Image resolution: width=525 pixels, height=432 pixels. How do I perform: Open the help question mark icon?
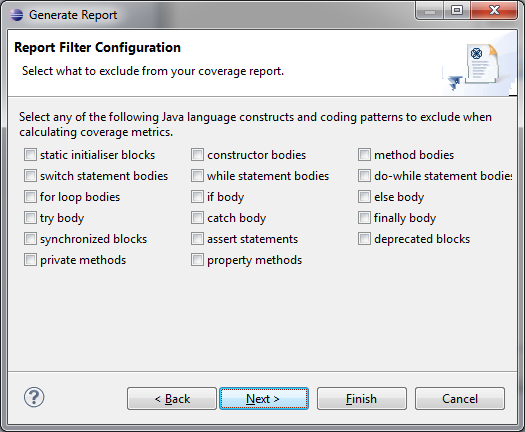[x=34, y=398]
